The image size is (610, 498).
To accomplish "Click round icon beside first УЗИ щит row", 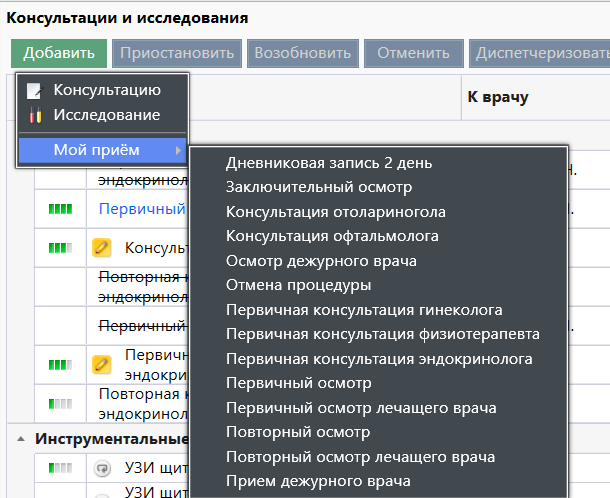I will 101,467.
